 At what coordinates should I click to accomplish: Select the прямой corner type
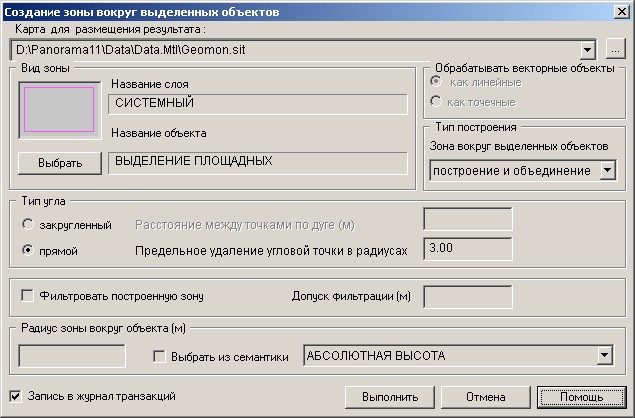[x=29, y=250]
